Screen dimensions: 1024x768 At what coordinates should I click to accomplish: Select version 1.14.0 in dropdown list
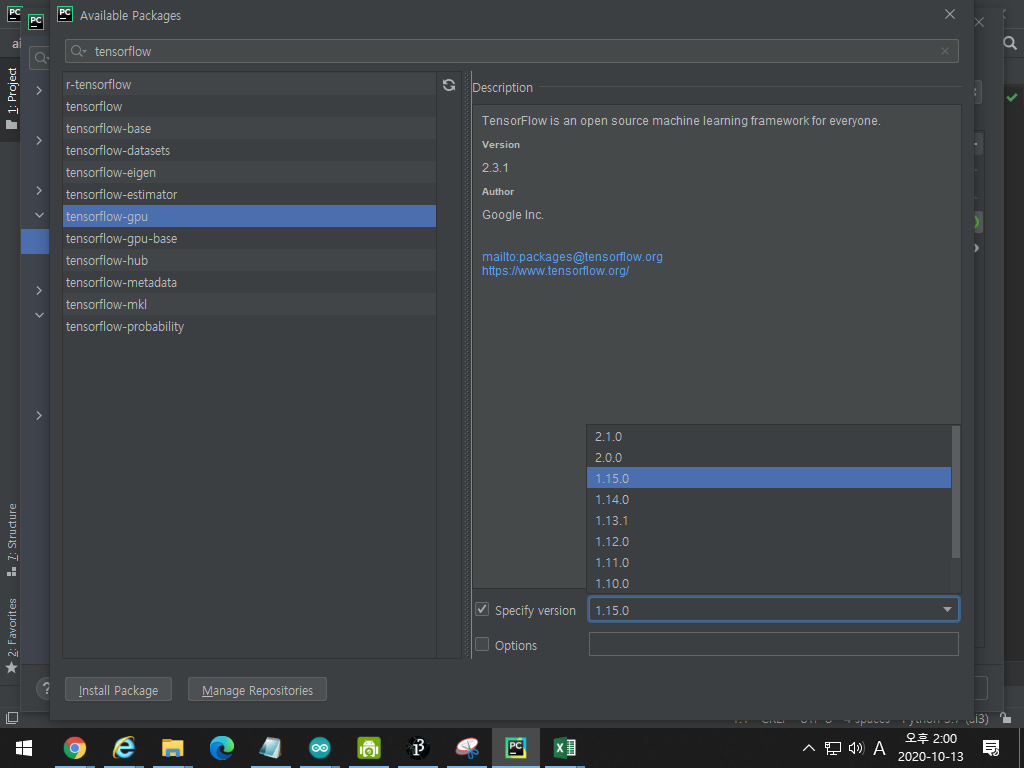(769, 500)
